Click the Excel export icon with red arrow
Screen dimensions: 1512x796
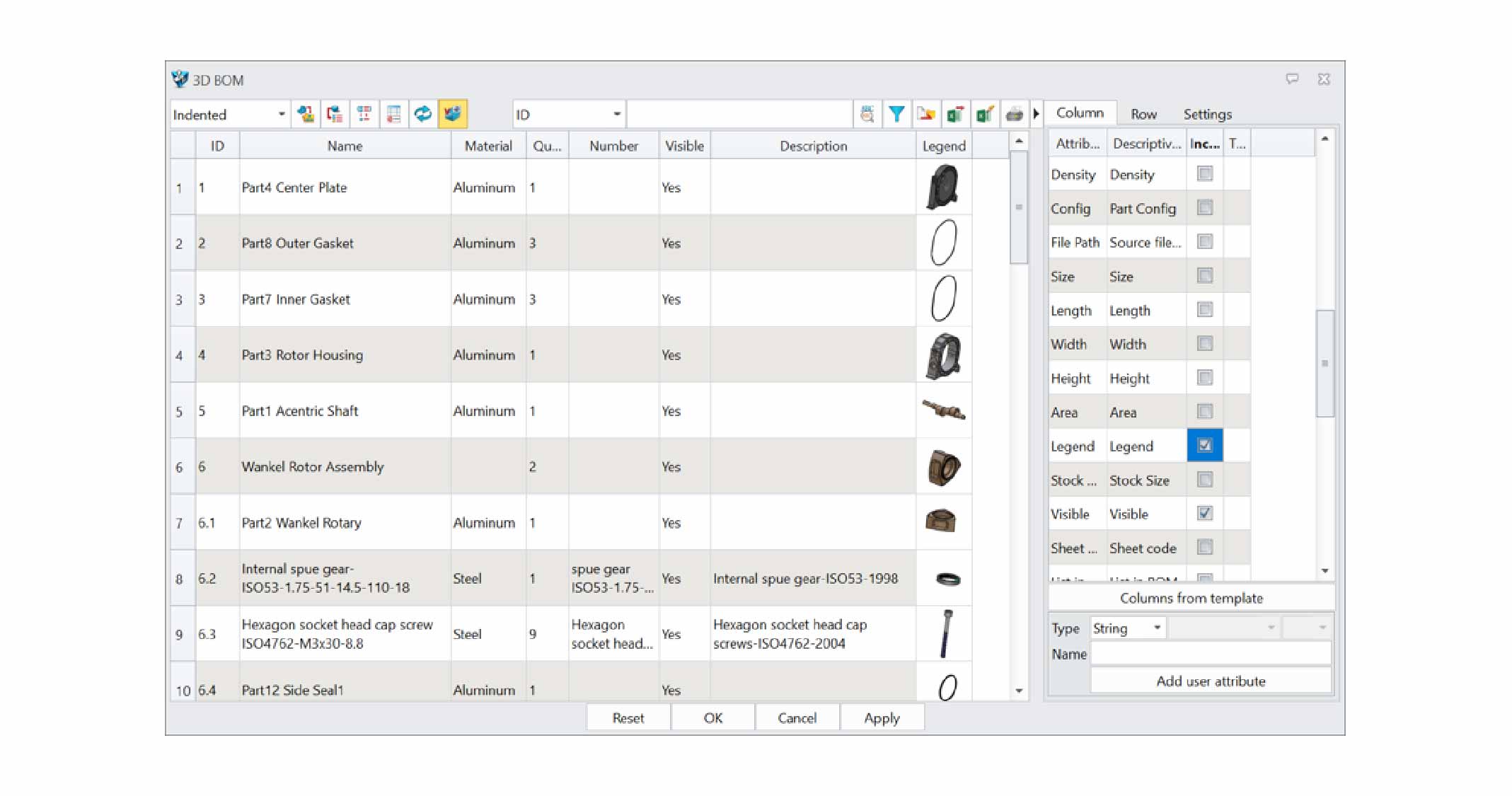coord(955,114)
